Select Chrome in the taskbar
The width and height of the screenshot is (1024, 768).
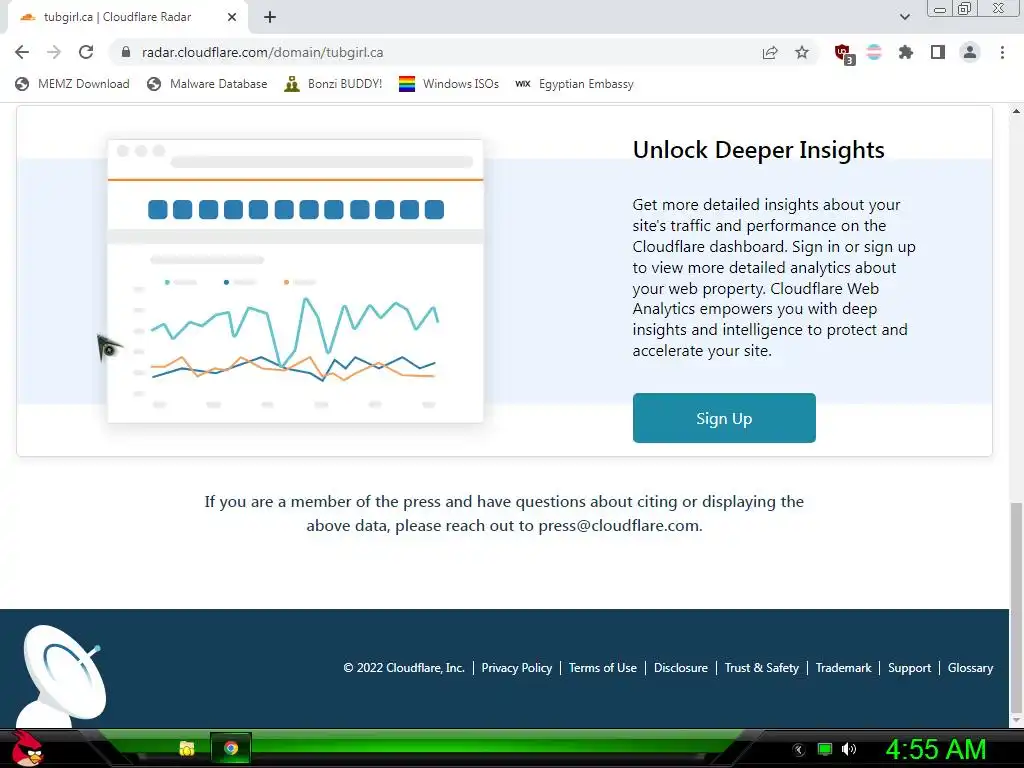point(231,748)
